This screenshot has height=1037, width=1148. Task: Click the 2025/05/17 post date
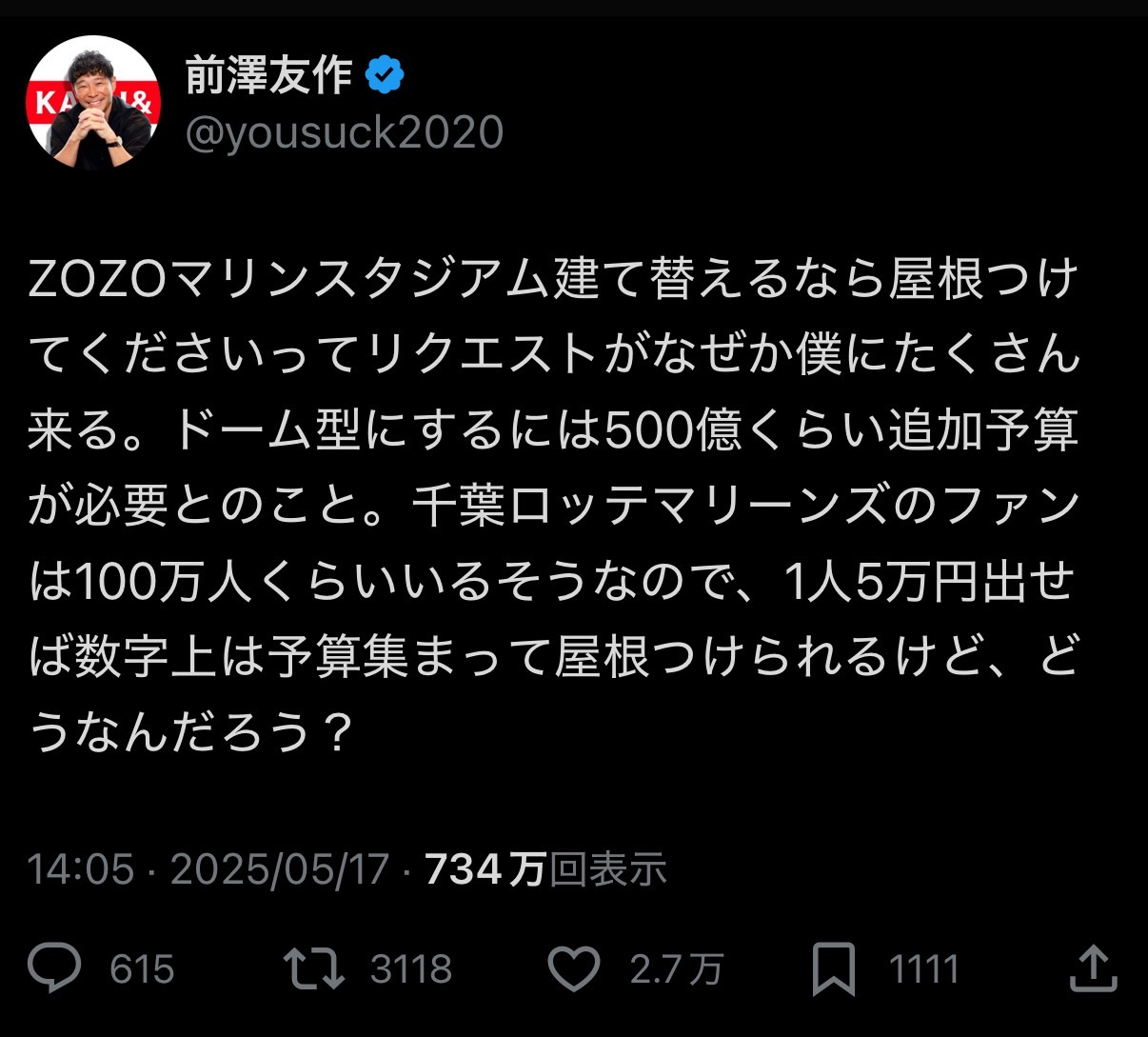[280, 869]
